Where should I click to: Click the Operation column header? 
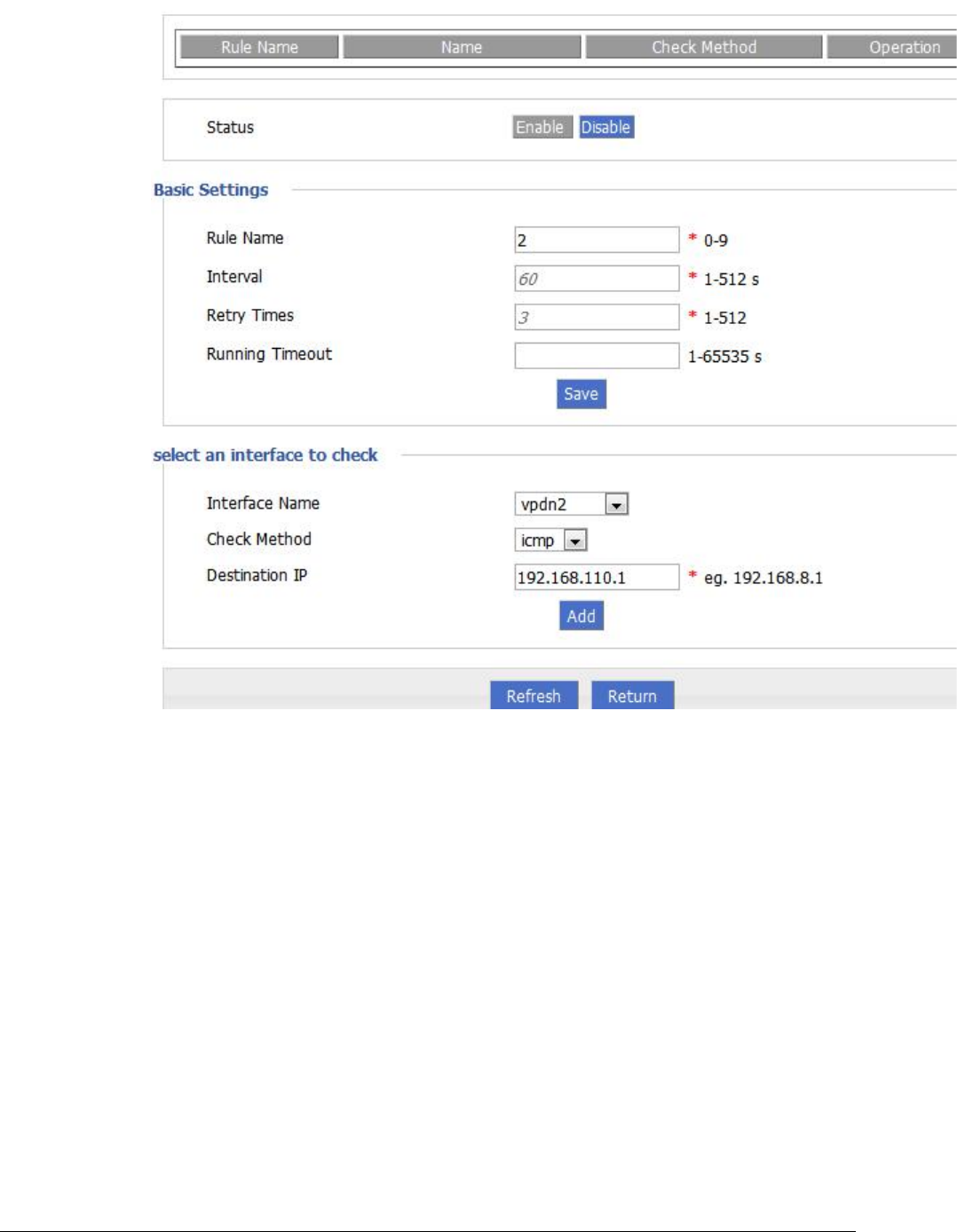click(x=892, y=47)
